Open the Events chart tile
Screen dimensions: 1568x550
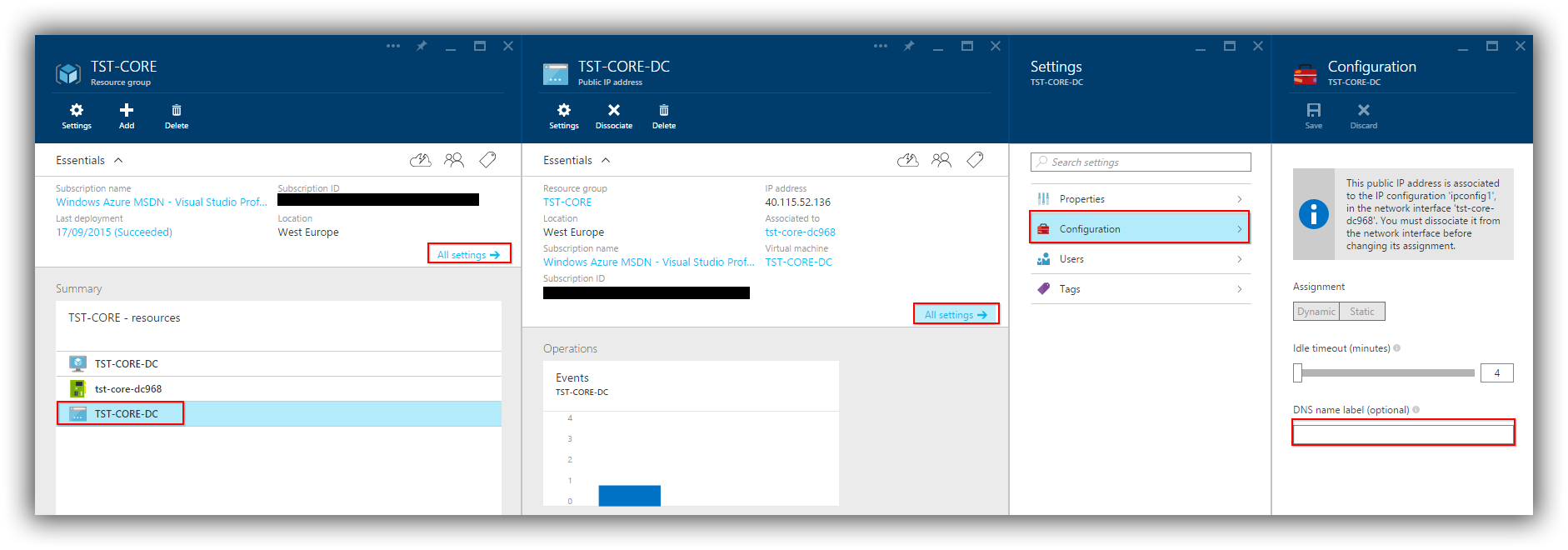691,432
